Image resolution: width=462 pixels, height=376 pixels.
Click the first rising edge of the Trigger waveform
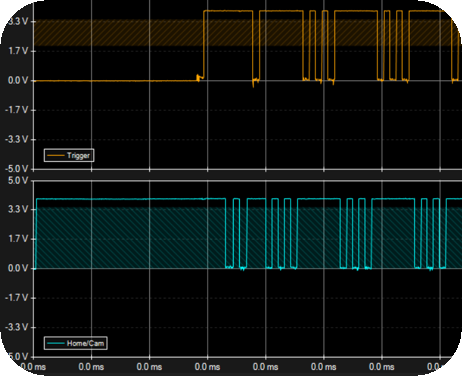pyautogui.click(x=204, y=45)
